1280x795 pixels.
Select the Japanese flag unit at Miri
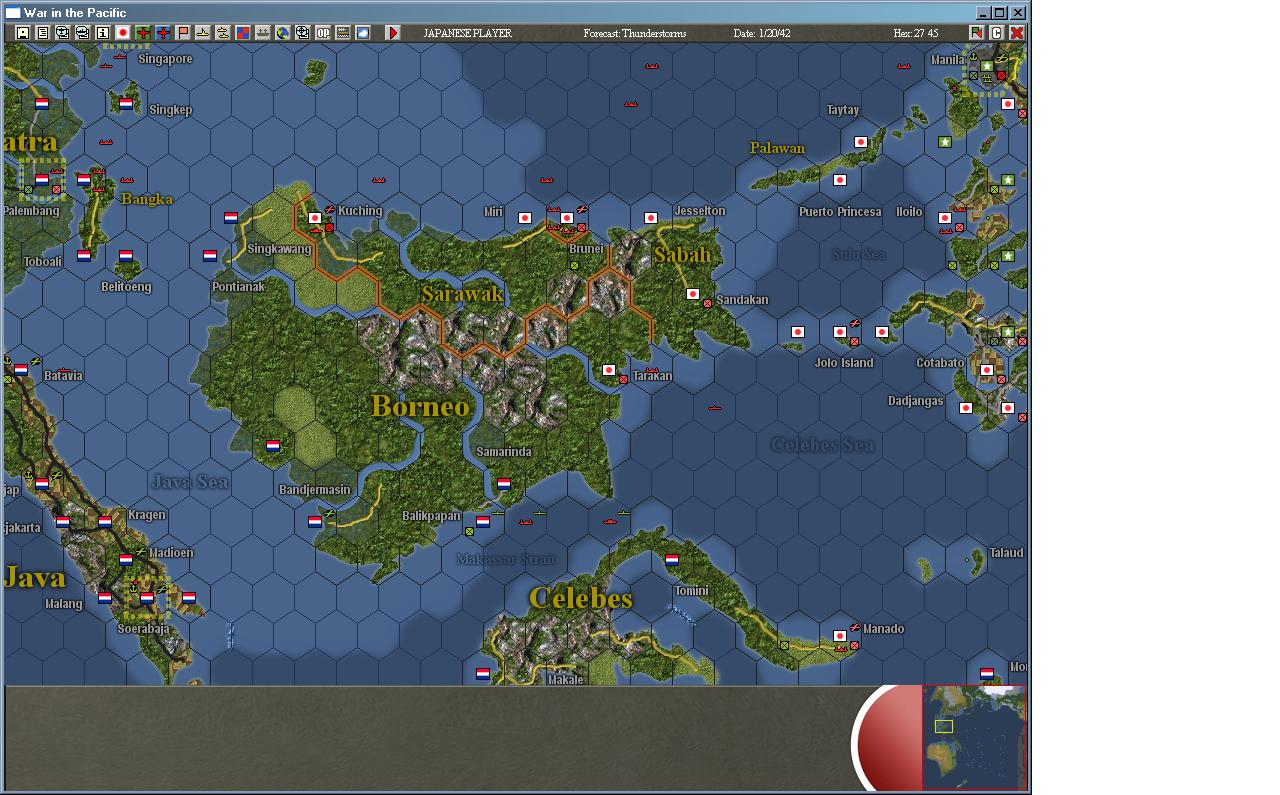(525, 218)
